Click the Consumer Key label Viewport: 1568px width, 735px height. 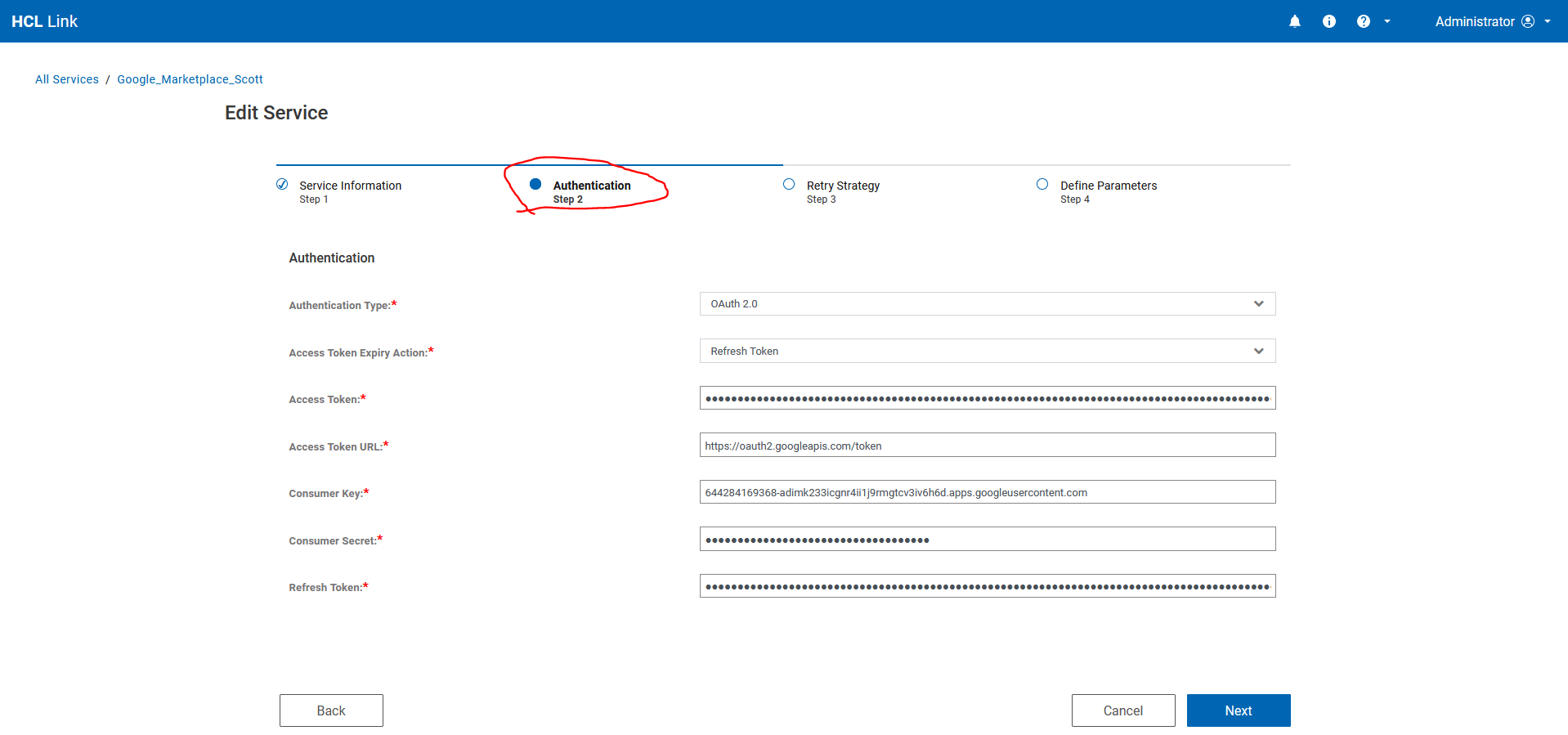click(x=329, y=493)
